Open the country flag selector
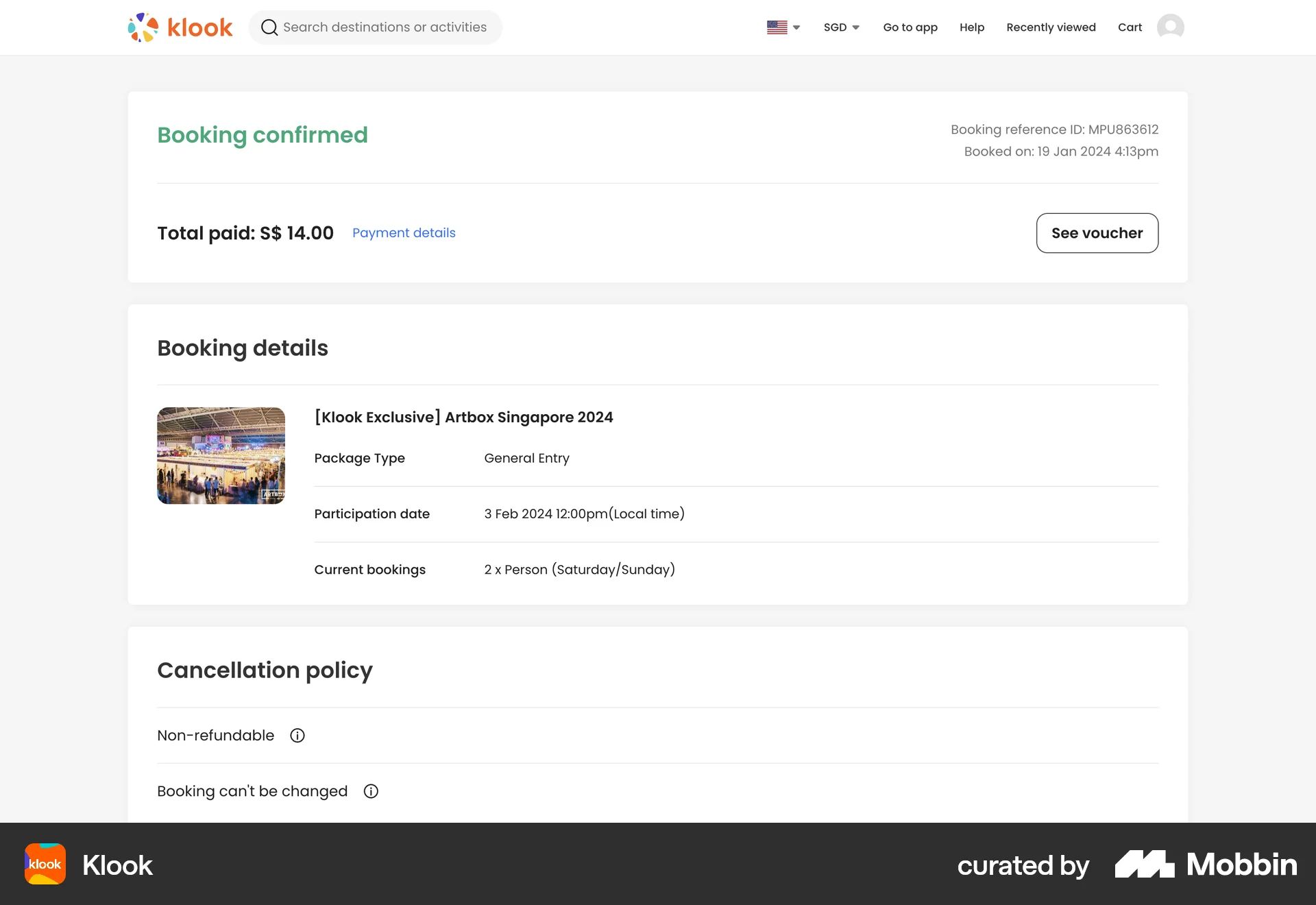This screenshot has height=905, width=1316. [x=777, y=27]
